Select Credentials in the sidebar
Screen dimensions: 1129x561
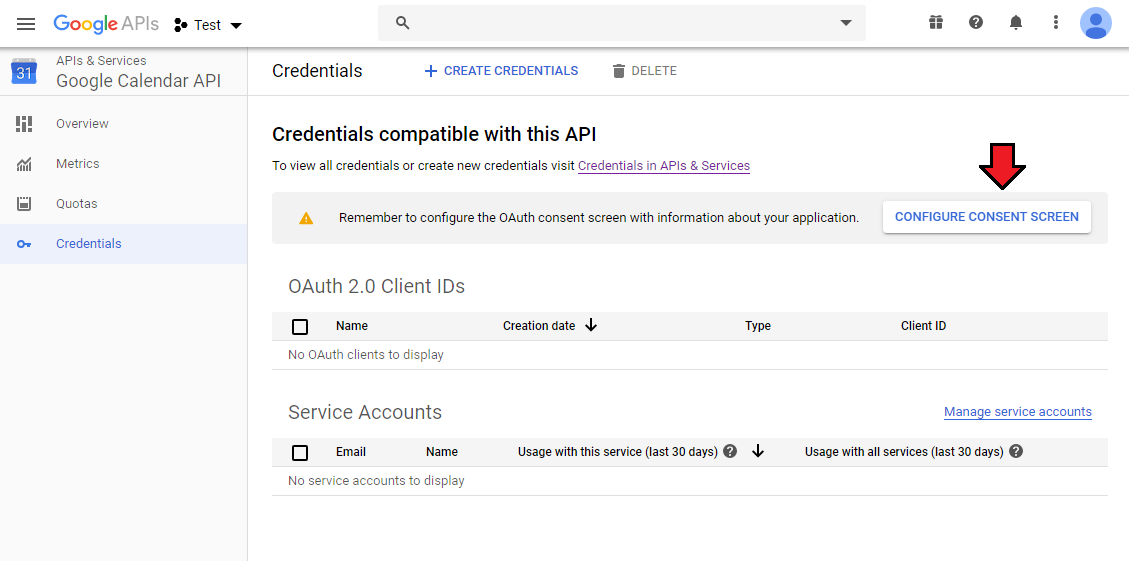pos(123,243)
